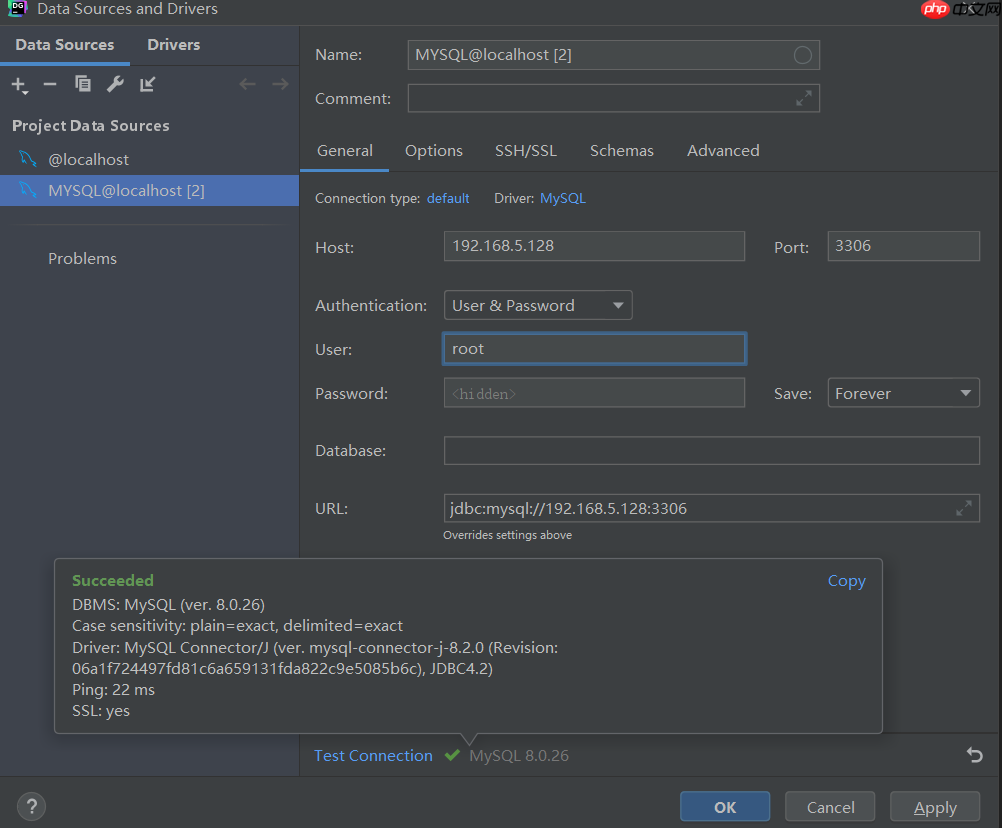Click the DataGrip app icon in title bar

(17, 8)
